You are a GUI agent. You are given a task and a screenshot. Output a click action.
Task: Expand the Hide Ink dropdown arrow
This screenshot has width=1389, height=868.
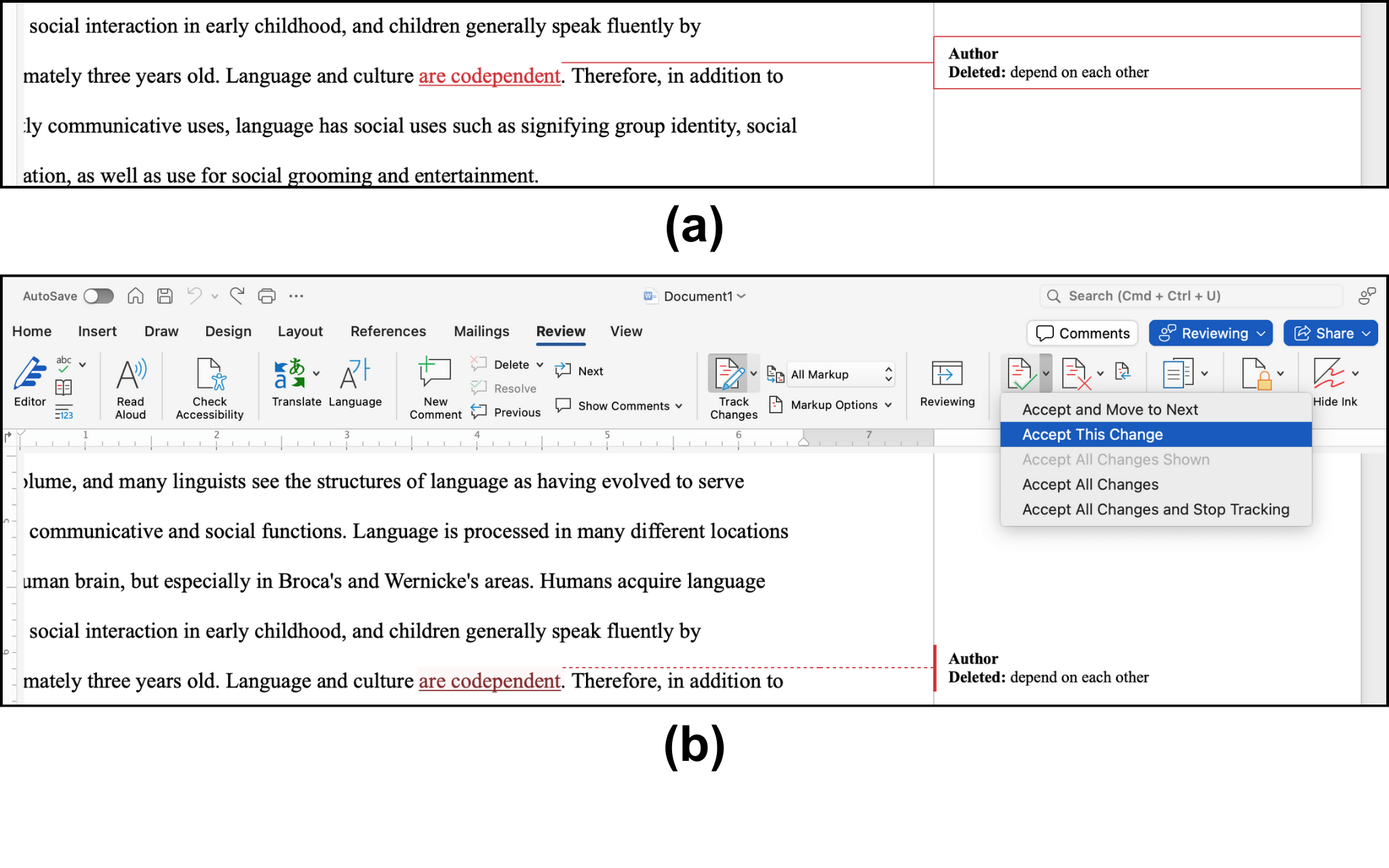pos(1355,373)
